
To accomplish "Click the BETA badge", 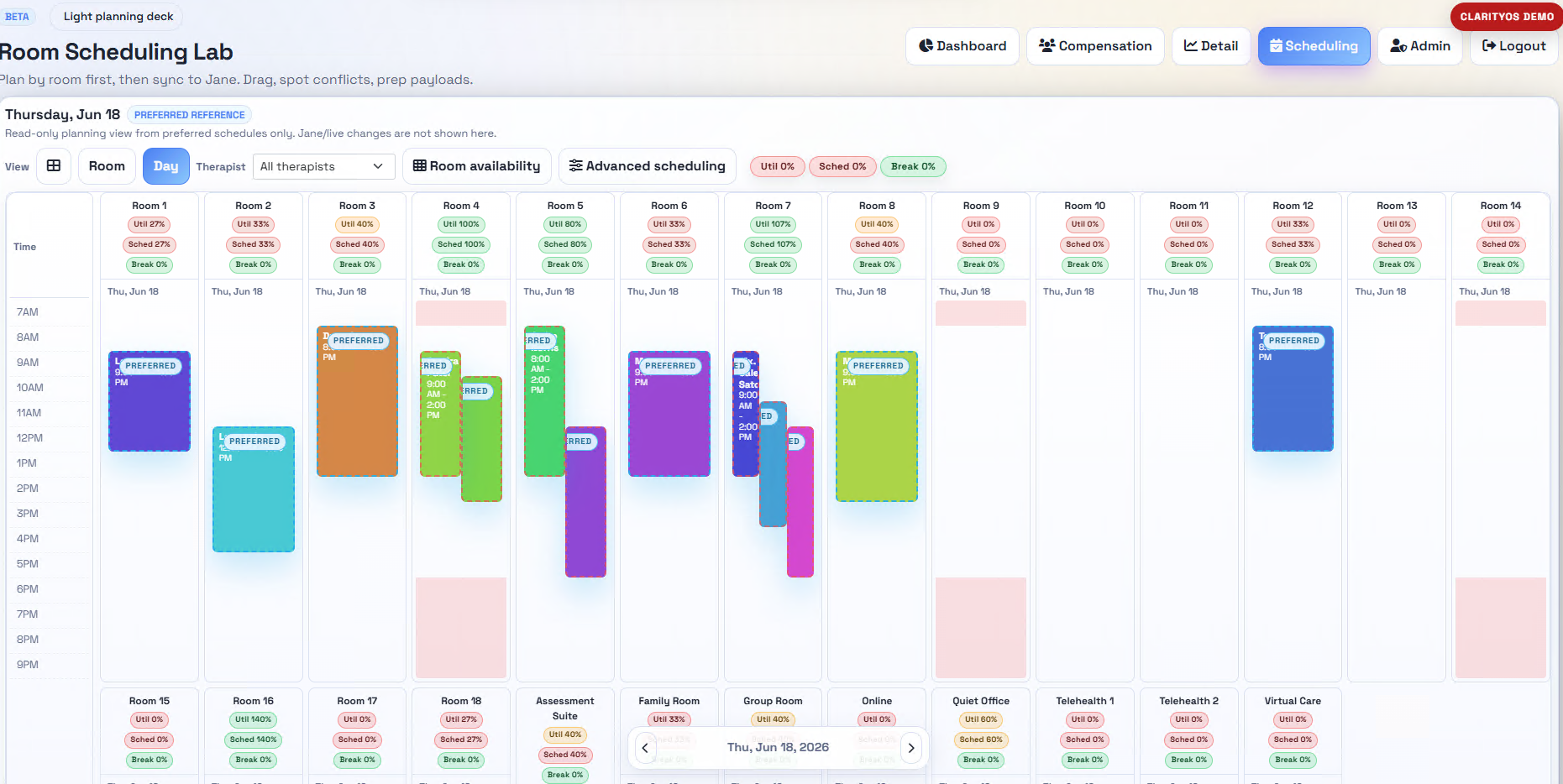I will click(17, 17).
